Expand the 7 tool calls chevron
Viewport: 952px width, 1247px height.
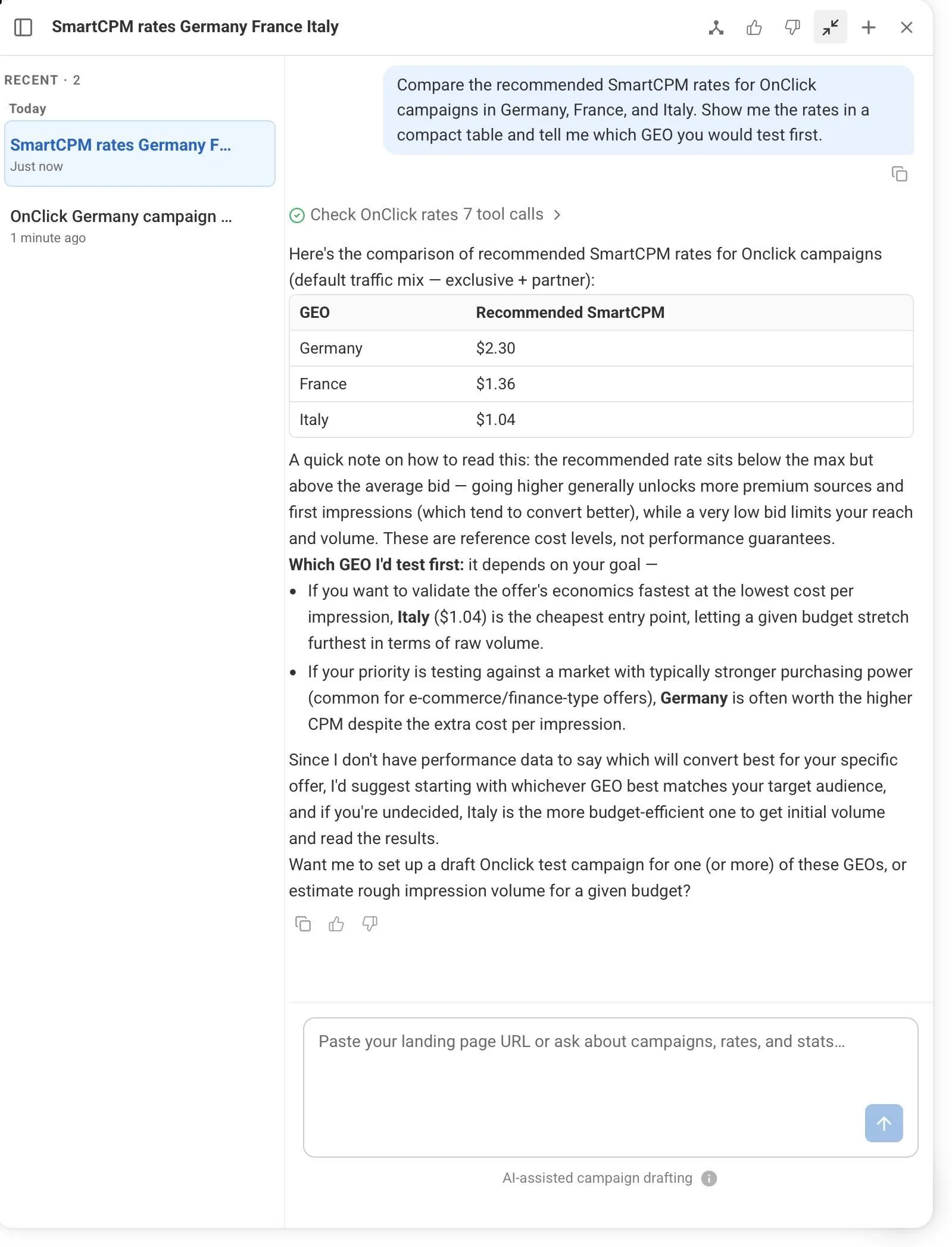click(x=557, y=215)
